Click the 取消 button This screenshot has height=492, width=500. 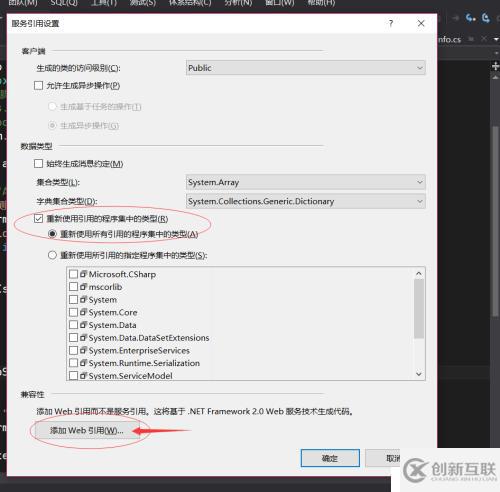point(383,458)
